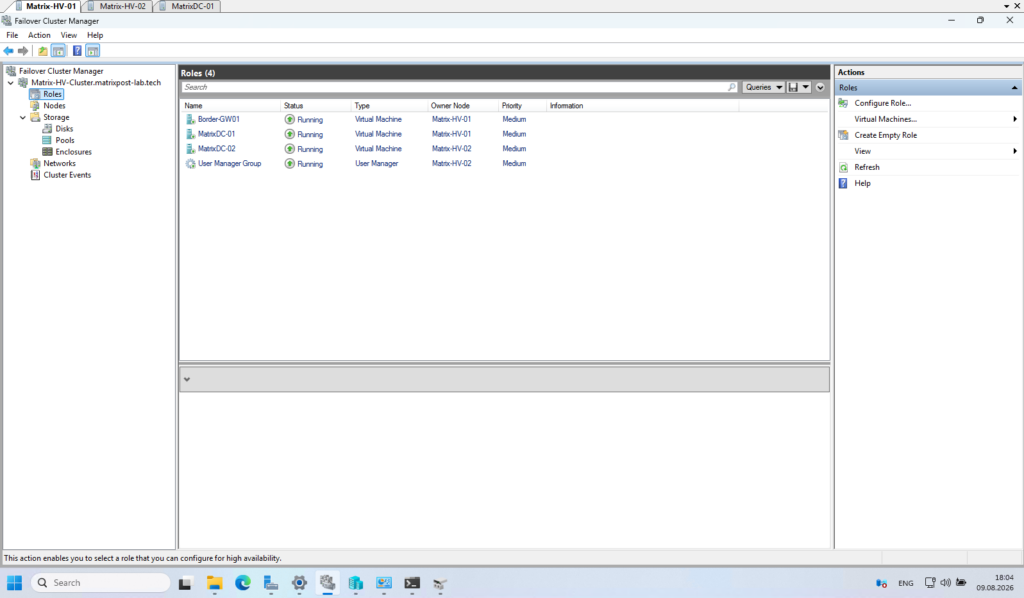Click the Running status icon for User Manager Group
The image size is (1024, 598).
pos(289,164)
